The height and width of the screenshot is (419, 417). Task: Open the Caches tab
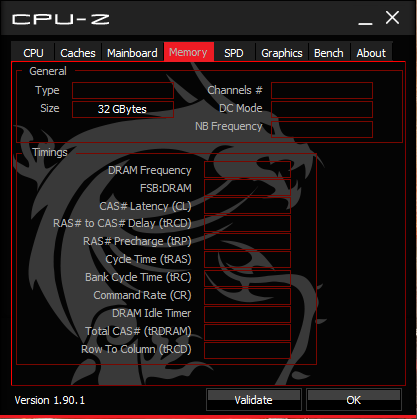(78, 52)
